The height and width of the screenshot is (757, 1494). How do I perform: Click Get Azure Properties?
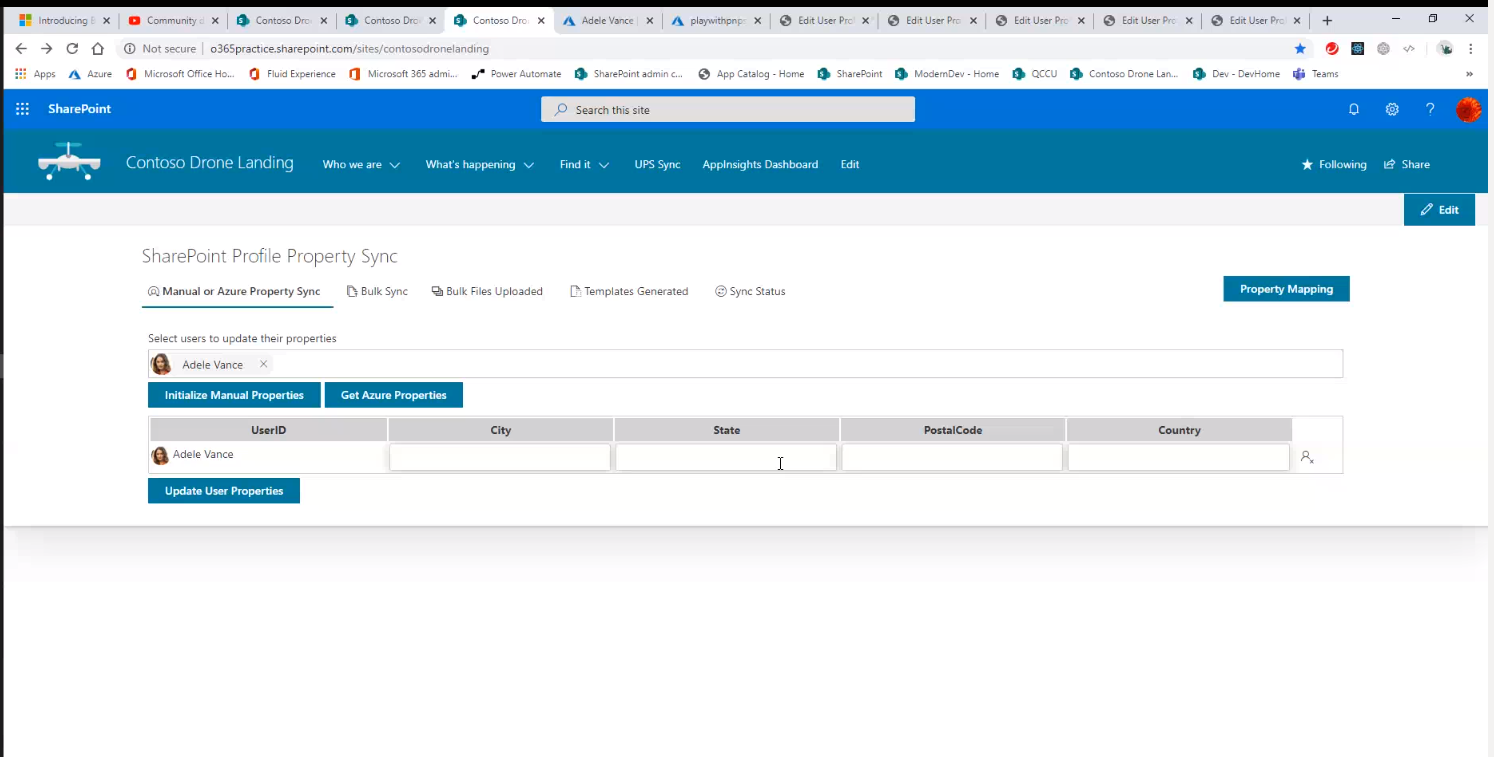coord(393,395)
